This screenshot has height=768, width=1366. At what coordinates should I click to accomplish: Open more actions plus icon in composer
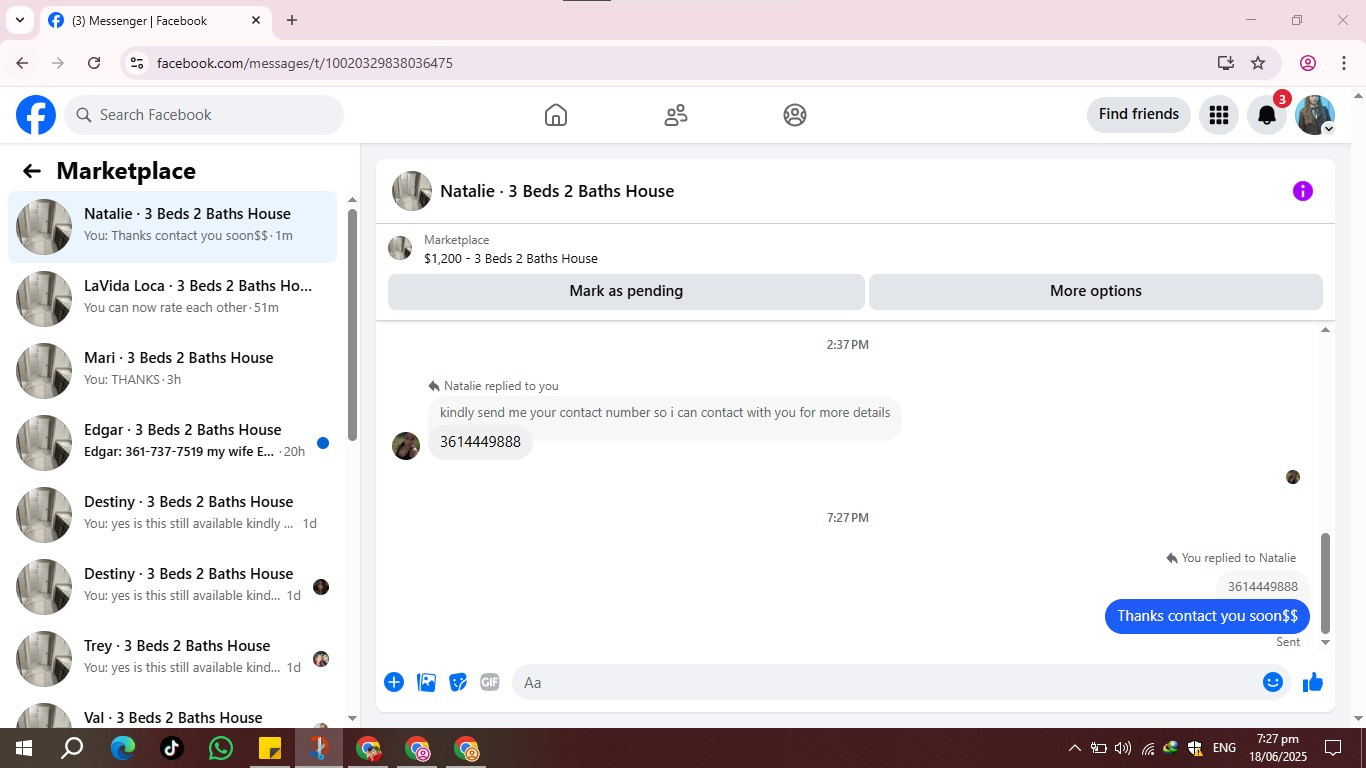pyautogui.click(x=394, y=682)
